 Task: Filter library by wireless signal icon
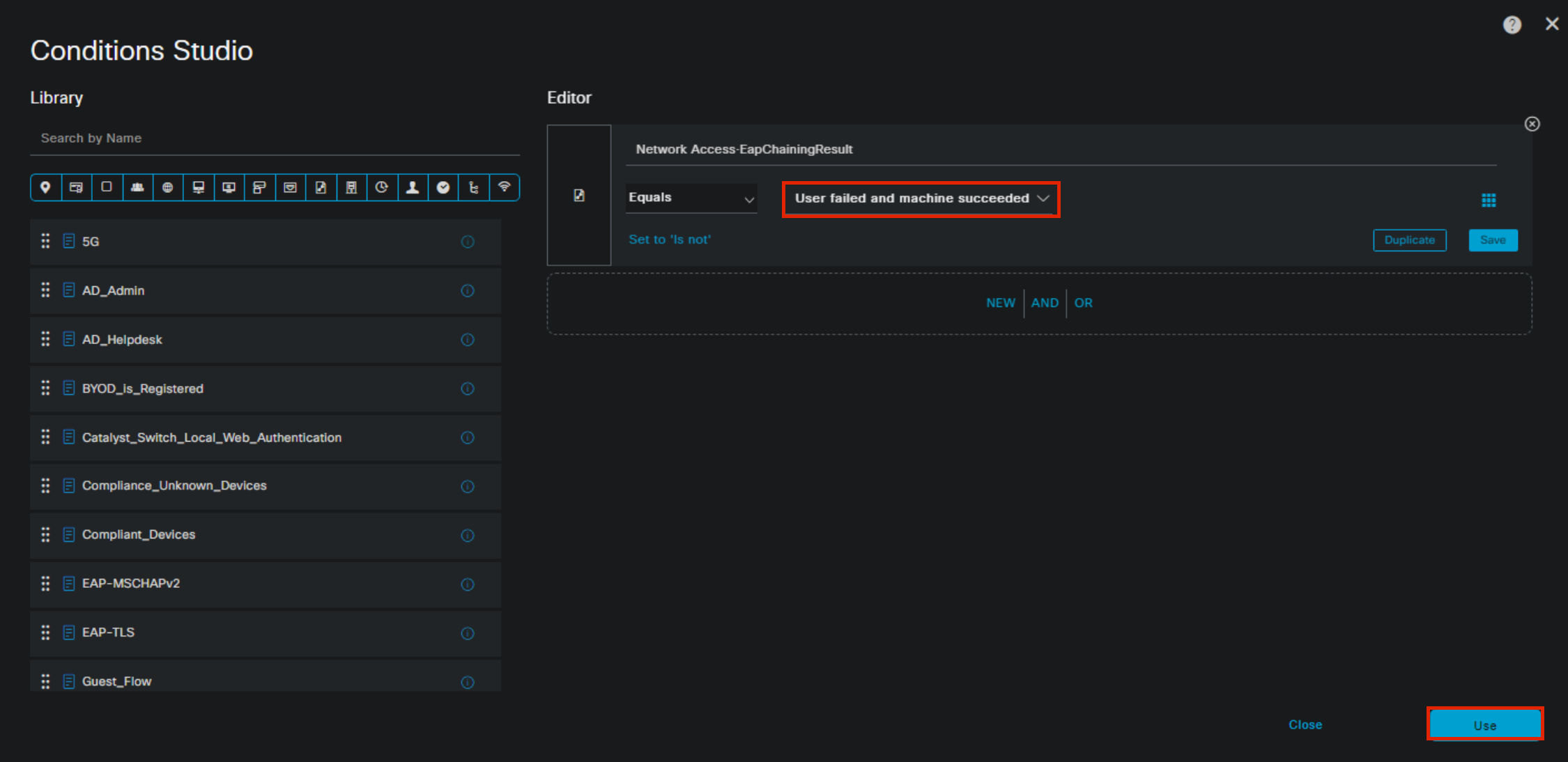[504, 187]
